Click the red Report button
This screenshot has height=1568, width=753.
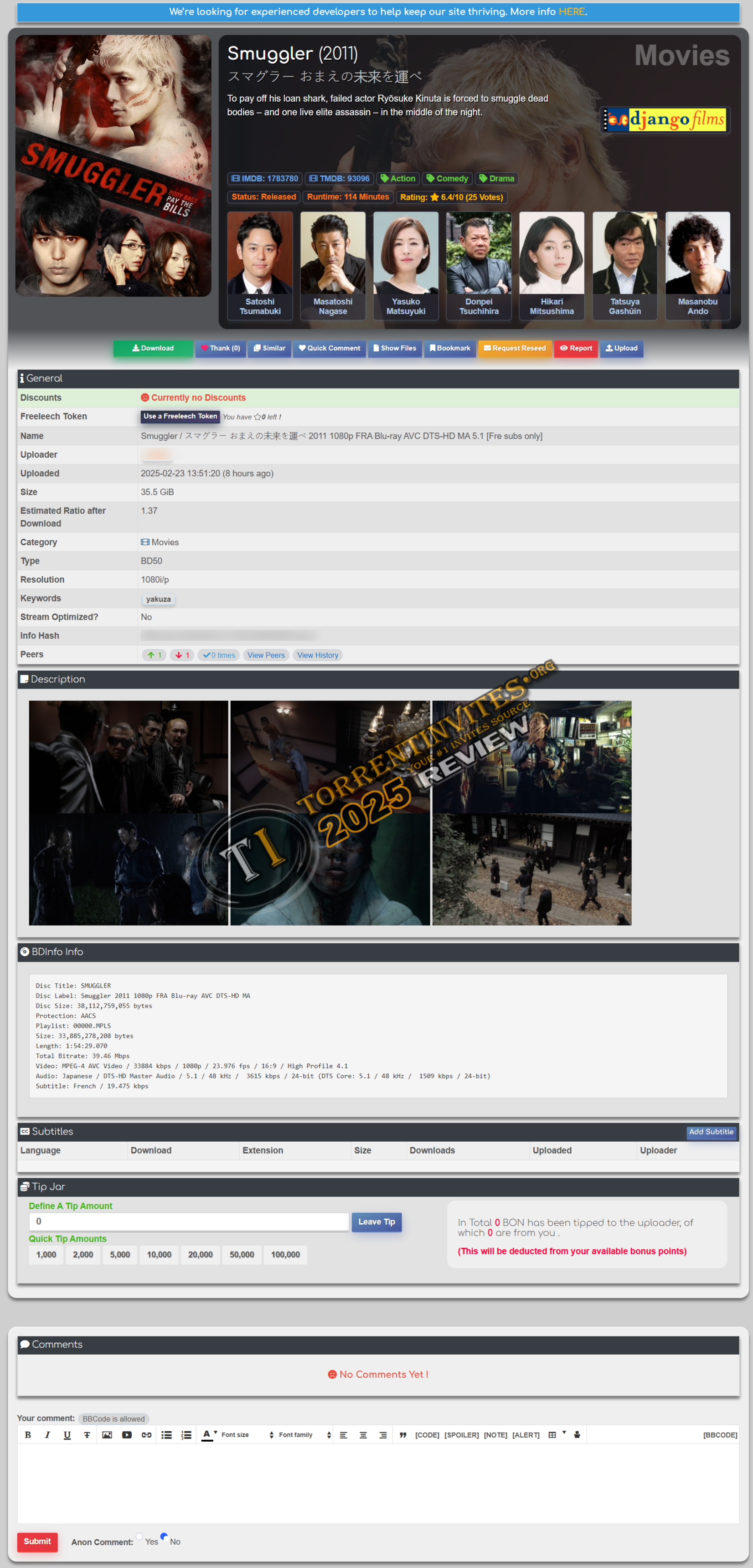576,348
